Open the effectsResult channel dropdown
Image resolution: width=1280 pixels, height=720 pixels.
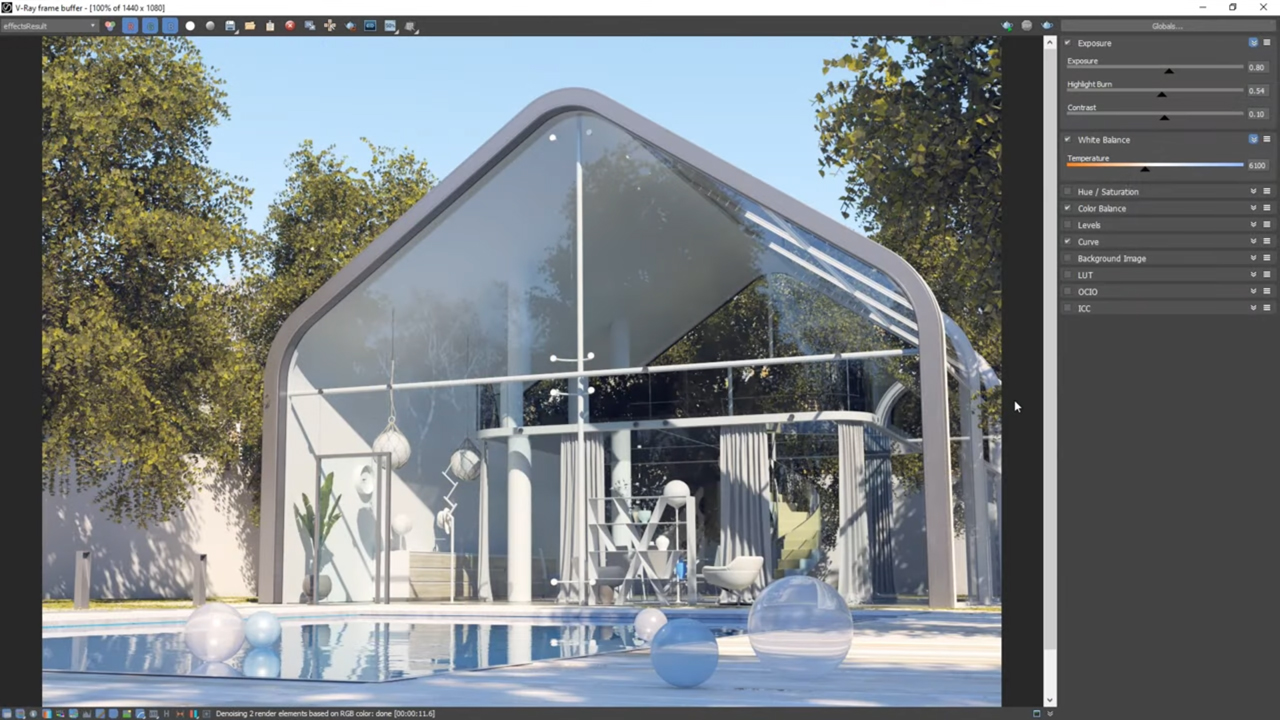coord(49,26)
